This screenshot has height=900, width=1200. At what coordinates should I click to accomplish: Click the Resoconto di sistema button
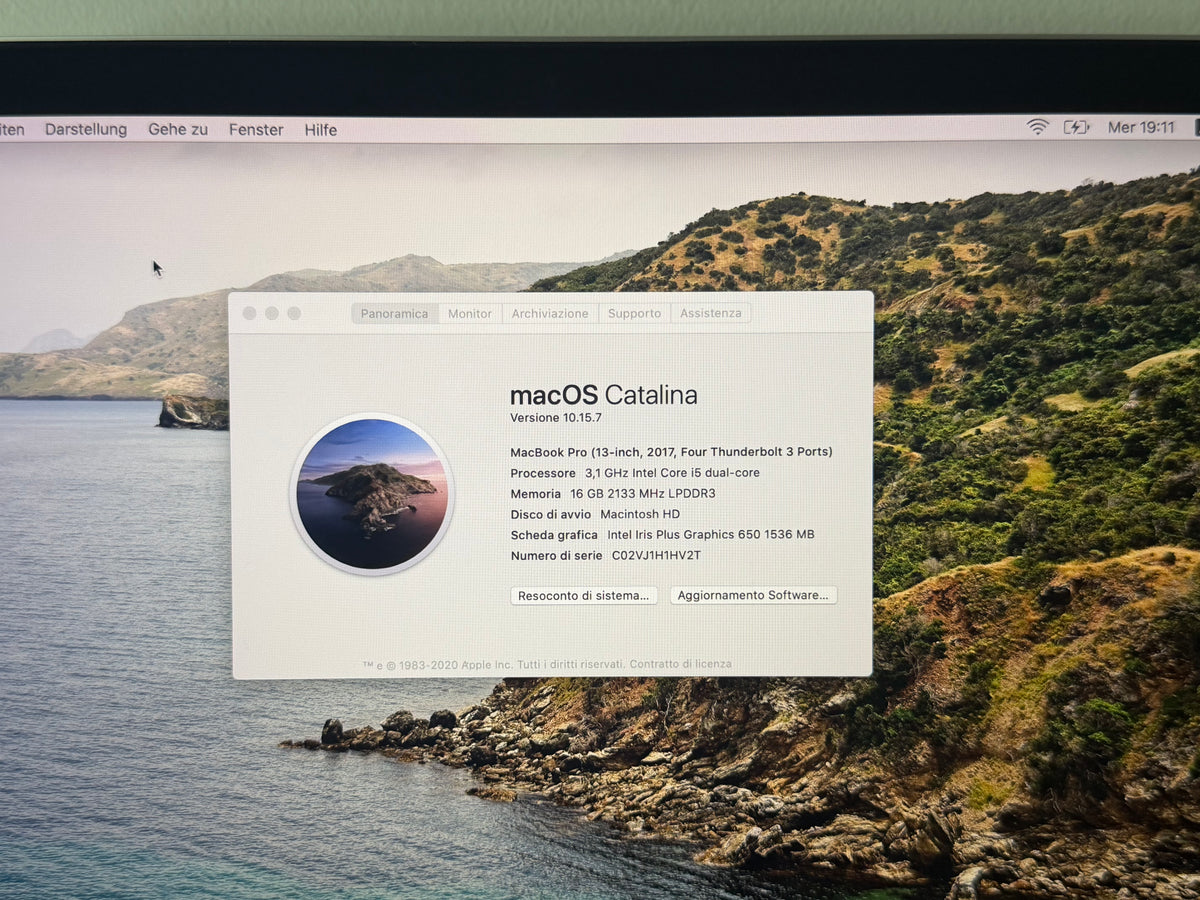(x=584, y=595)
